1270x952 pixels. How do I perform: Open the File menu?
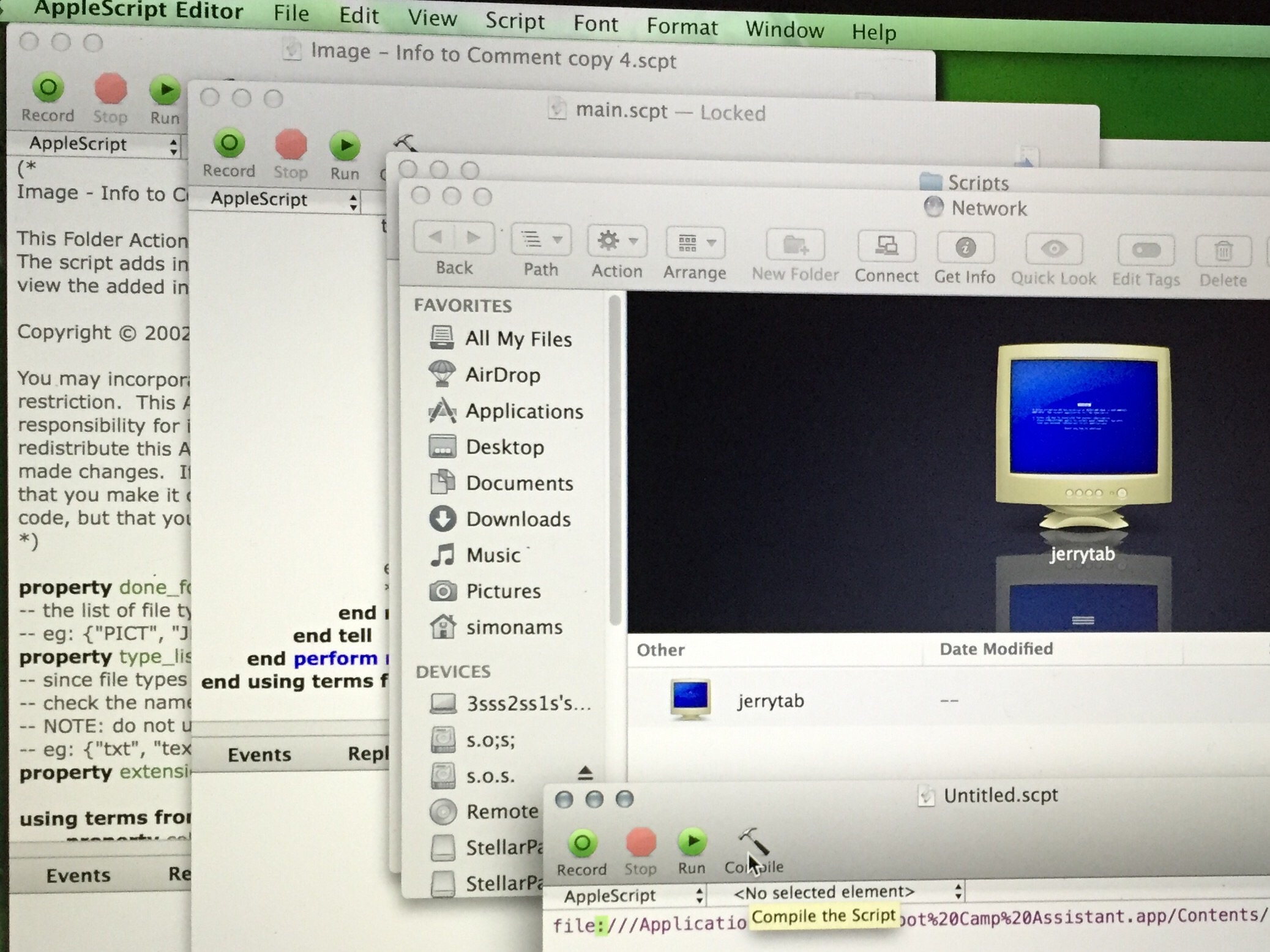pyautogui.click(x=291, y=12)
